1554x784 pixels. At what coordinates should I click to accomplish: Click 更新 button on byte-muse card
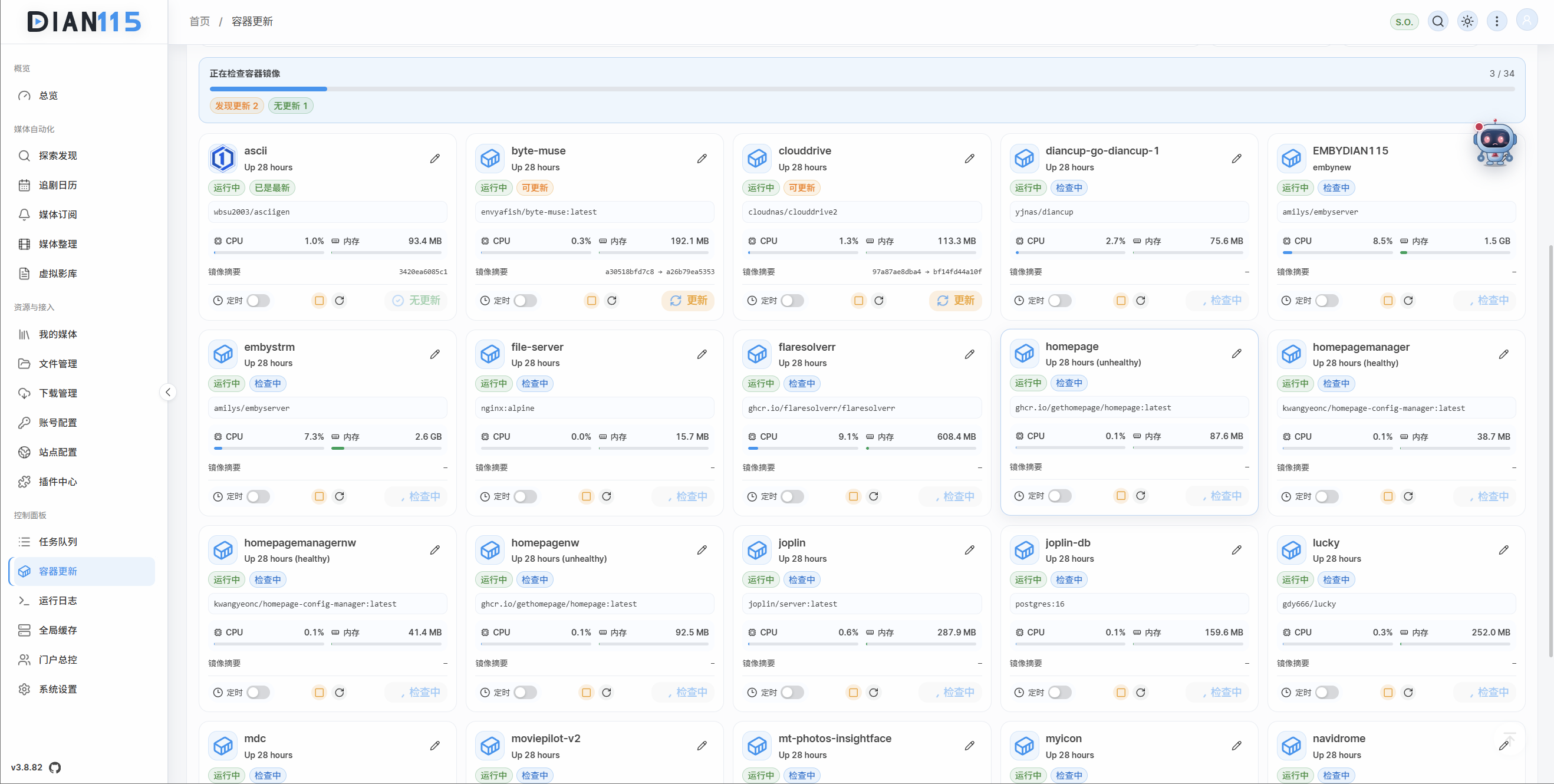click(x=688, y=300)
